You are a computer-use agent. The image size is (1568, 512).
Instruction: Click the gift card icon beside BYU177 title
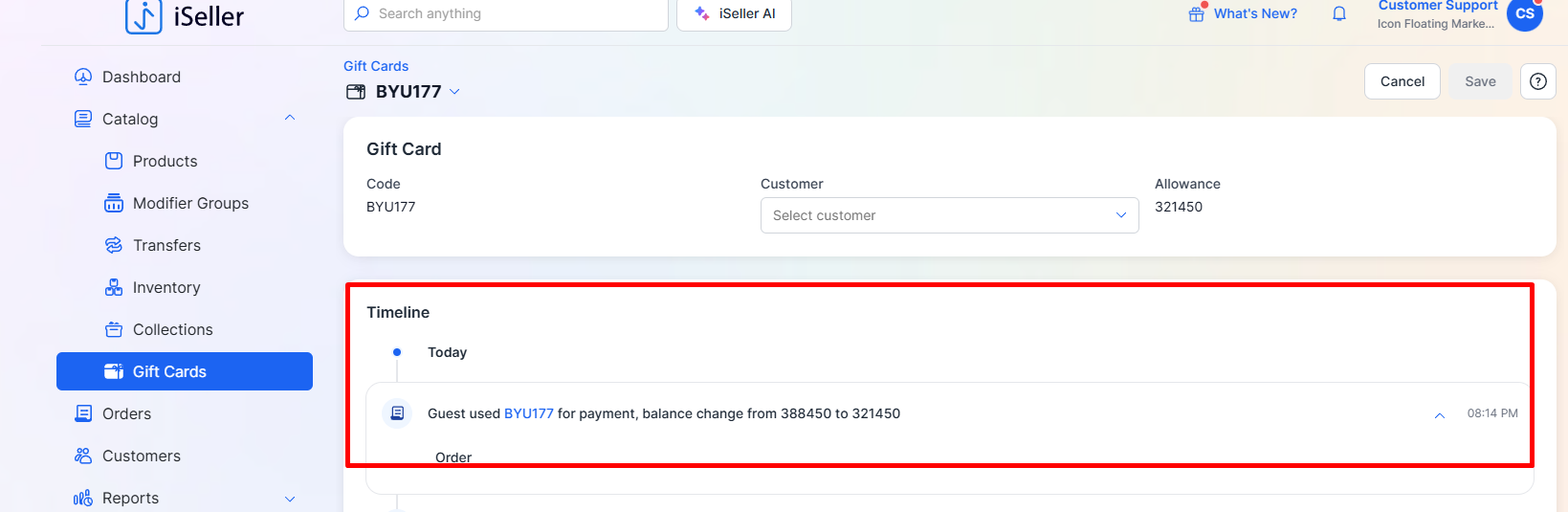[x=356, y=92]
